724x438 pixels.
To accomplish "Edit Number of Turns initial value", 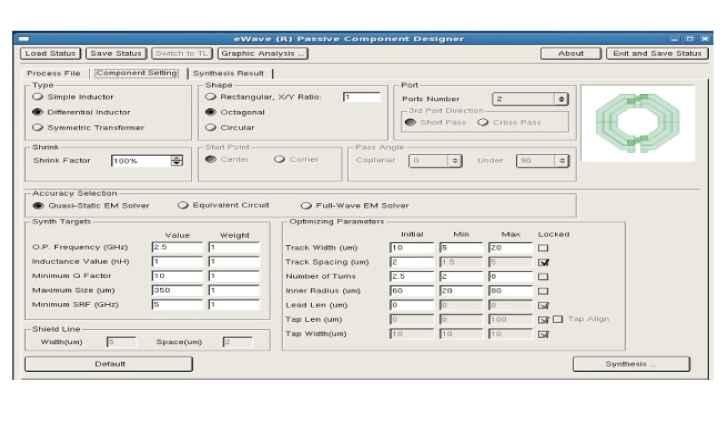I will coord(412,276).
